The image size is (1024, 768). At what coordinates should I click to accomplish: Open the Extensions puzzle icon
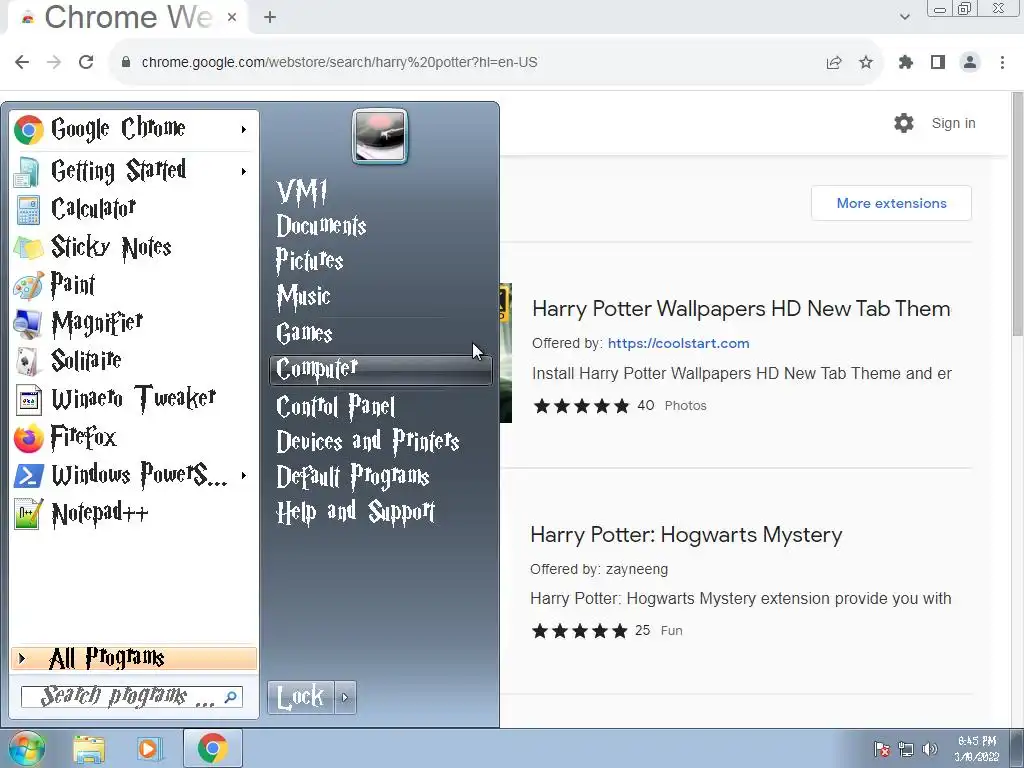click(906, 63)
